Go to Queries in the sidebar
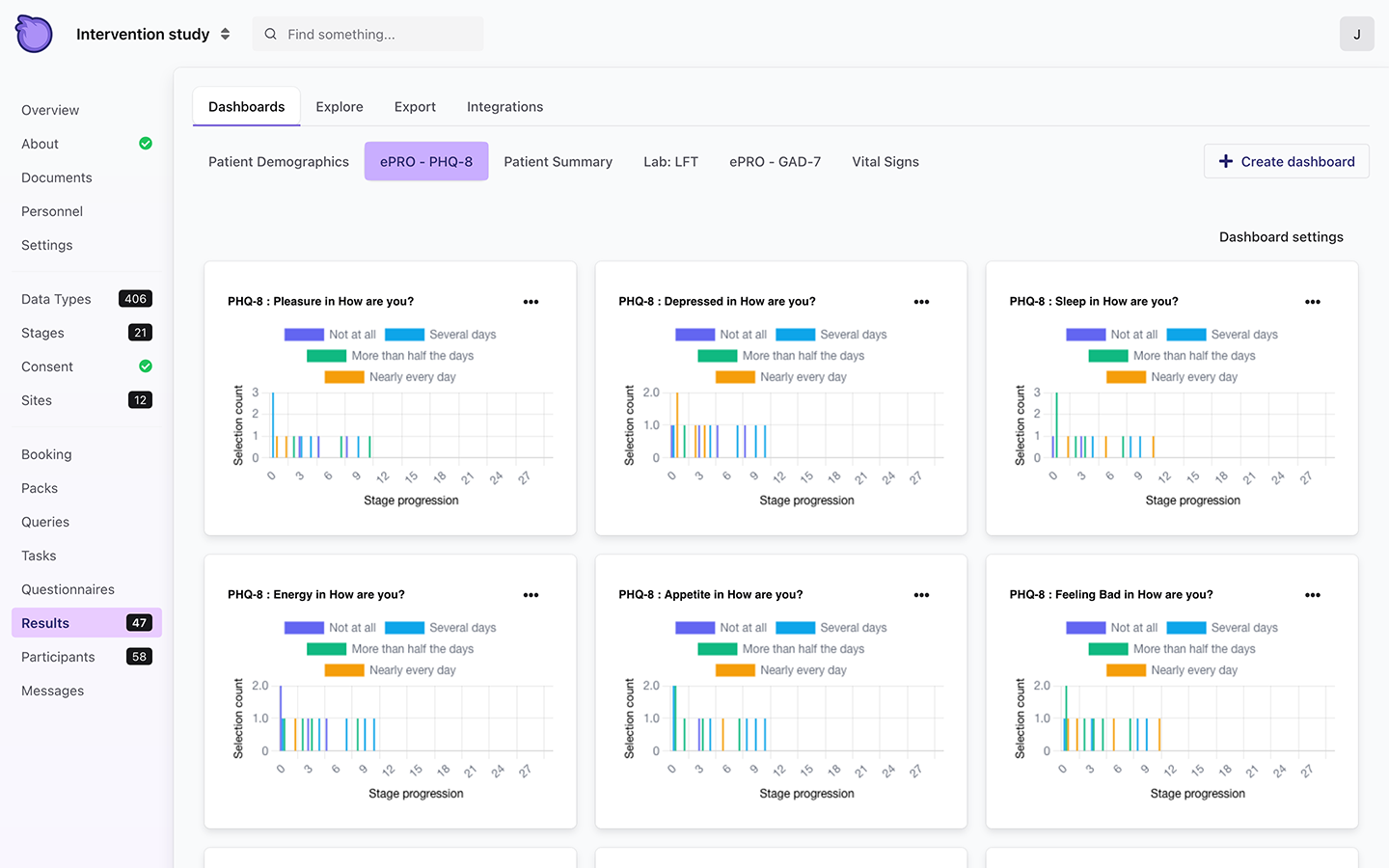Image resolution: width=1389 pixels, height=868 pixels. [x=45, y=522]
